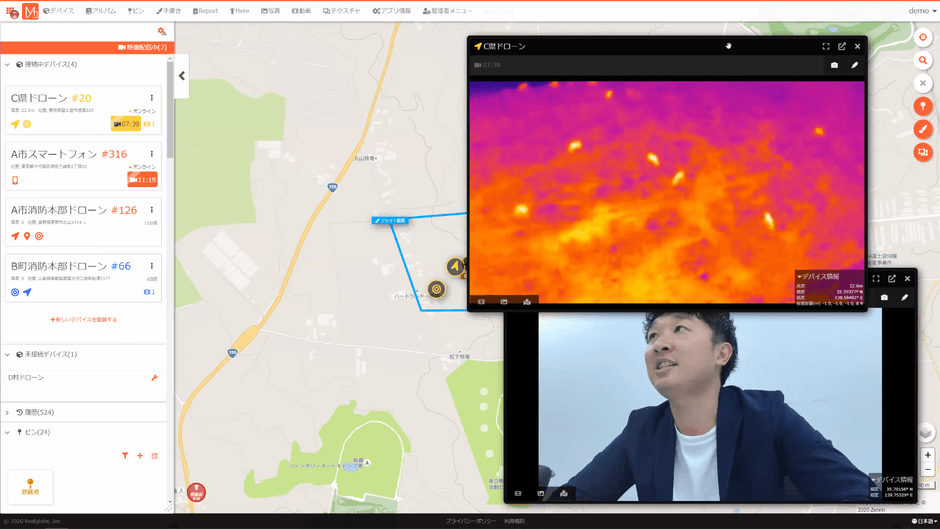Click the filter funnel icon in pin section
Screen dimensions: 940x529
coord(125,456)
